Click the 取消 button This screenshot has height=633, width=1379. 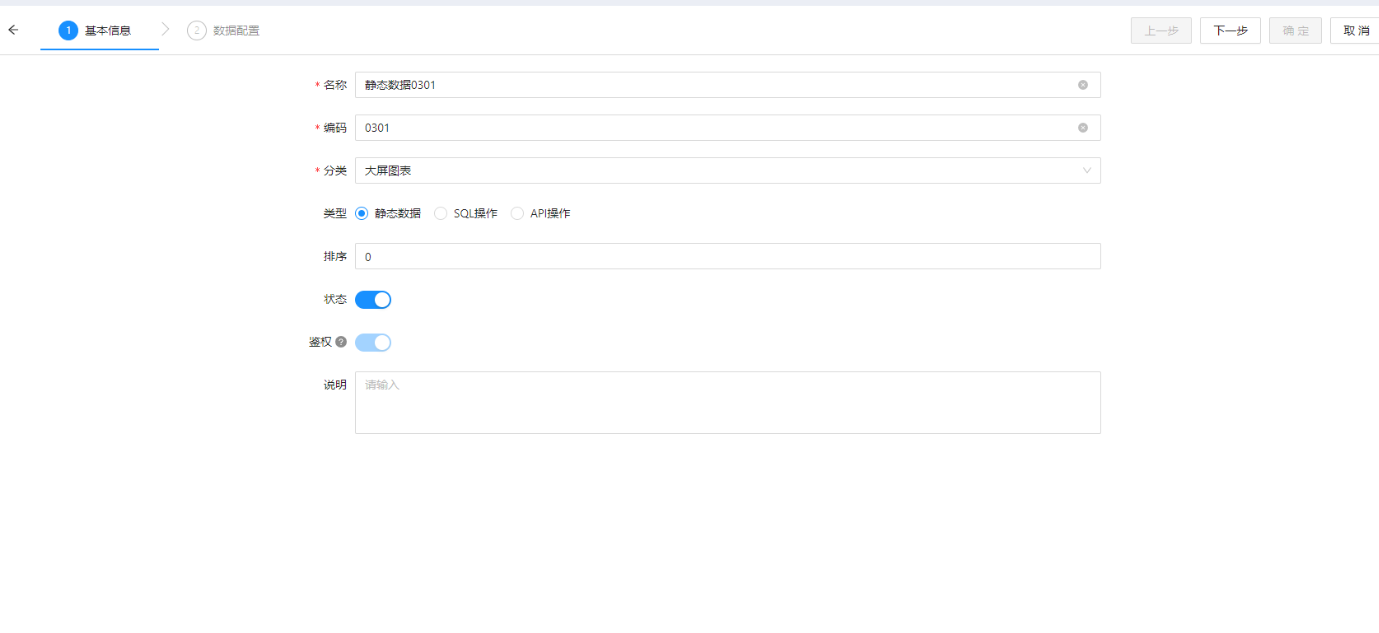pos(1357,30)
